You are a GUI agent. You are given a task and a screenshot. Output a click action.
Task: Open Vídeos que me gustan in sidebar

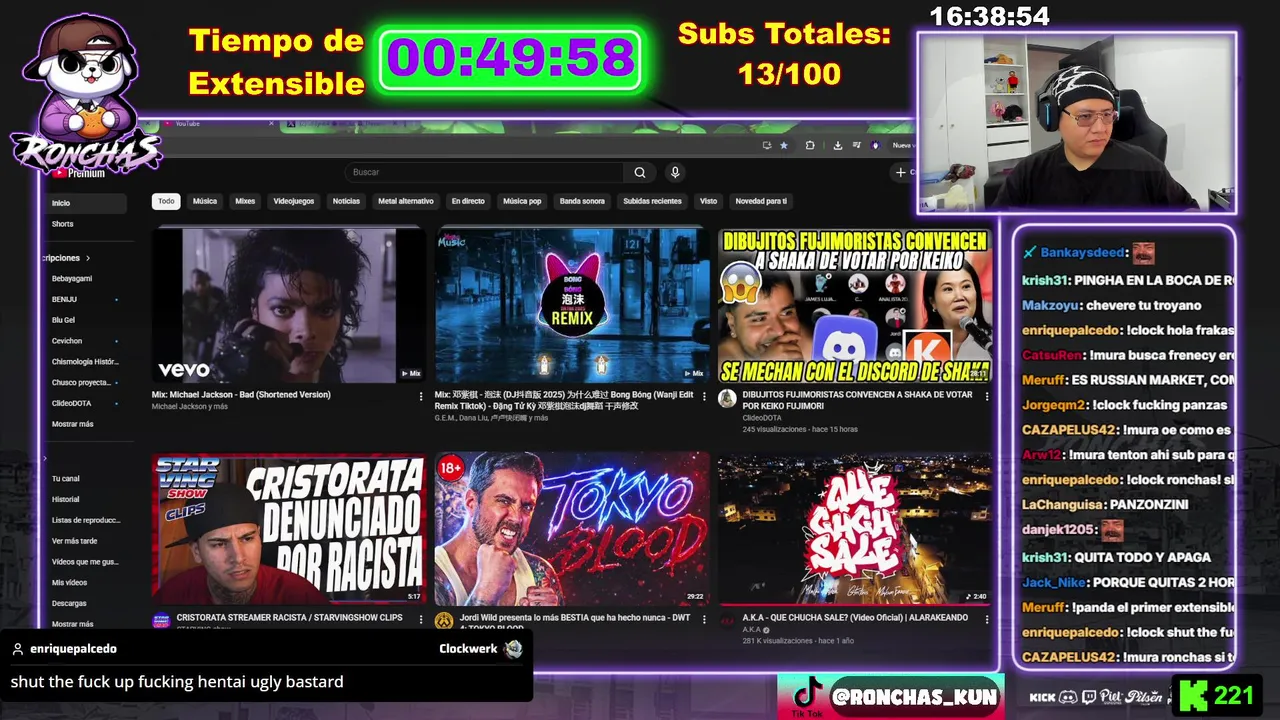(x=84, y=562)
